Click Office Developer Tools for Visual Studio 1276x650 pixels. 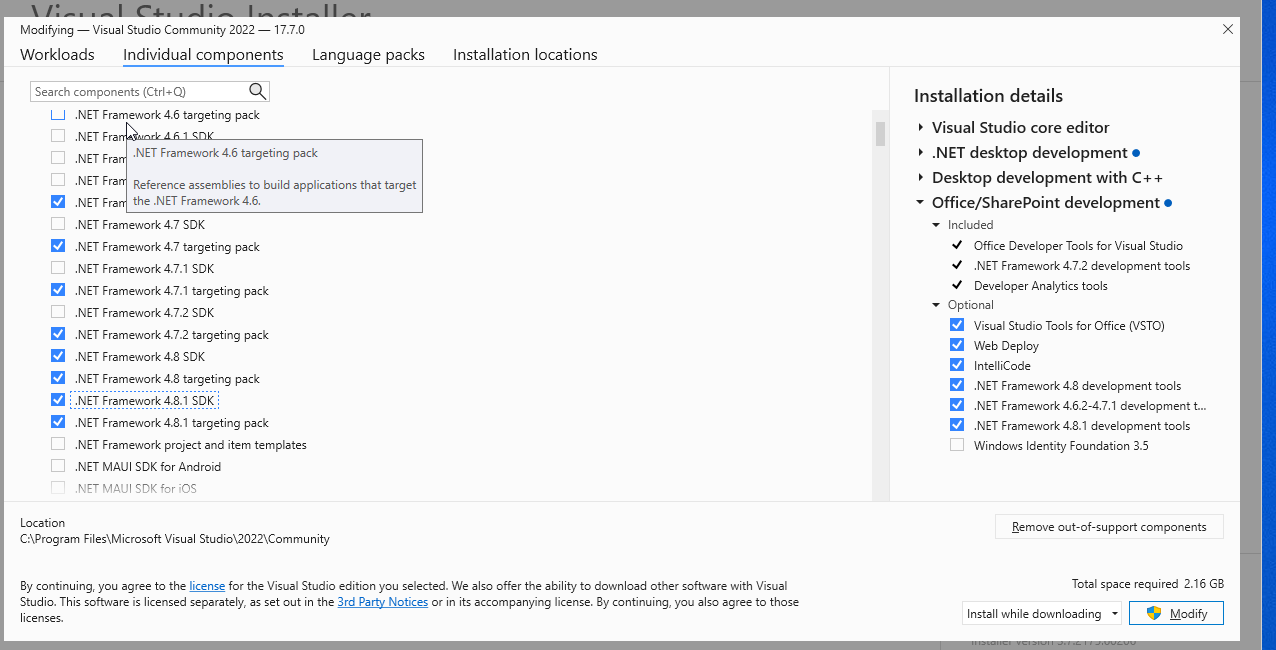(x=1078, y=245)
